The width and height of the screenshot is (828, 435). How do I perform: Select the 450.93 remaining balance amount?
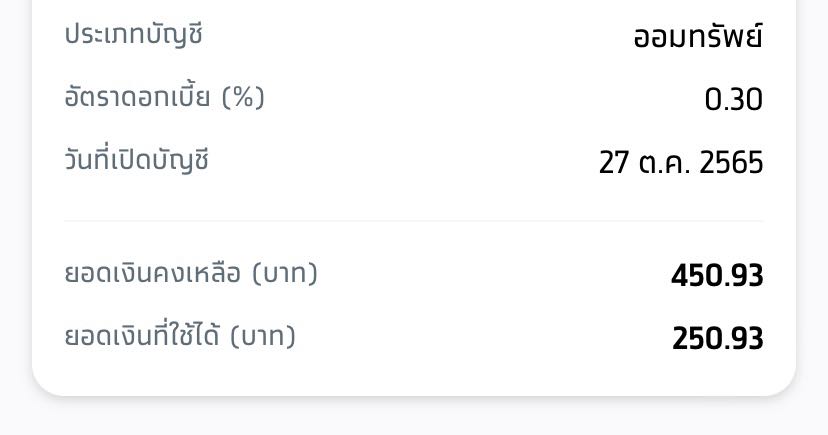coord(717,276)
